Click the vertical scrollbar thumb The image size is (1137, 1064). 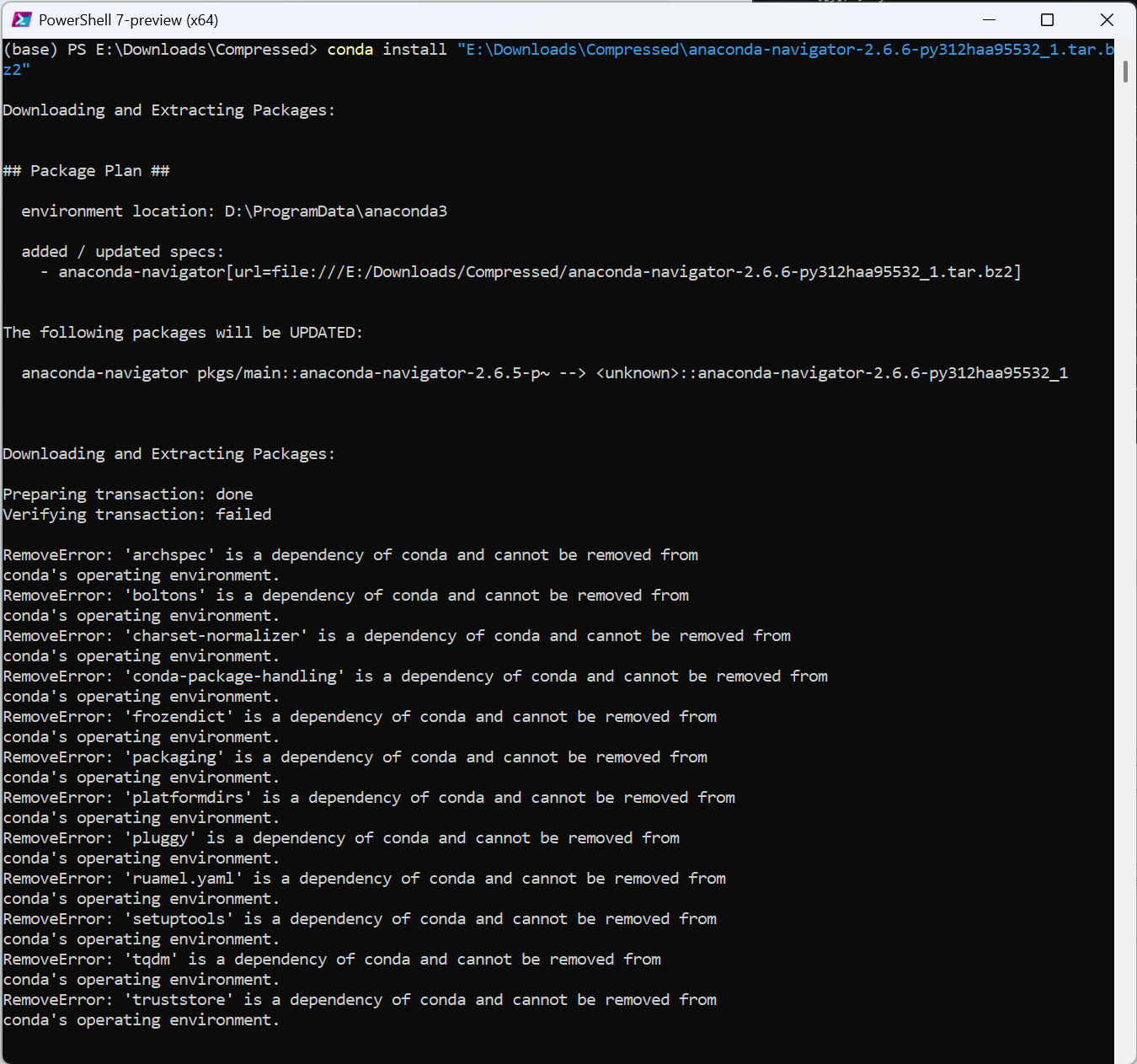point(1125,72)
